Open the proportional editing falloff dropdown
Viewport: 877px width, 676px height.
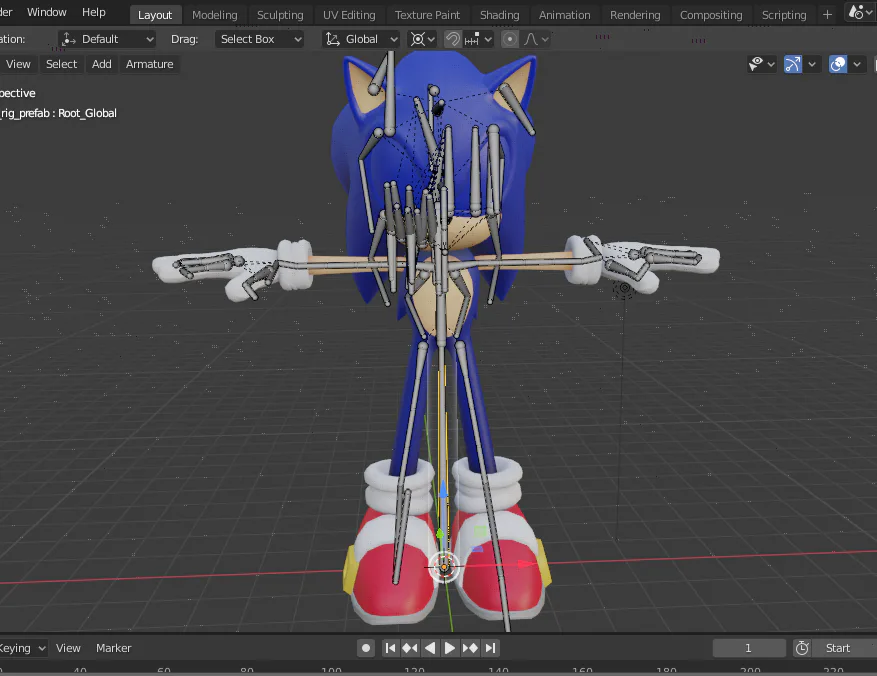click(x=536, y=39)
